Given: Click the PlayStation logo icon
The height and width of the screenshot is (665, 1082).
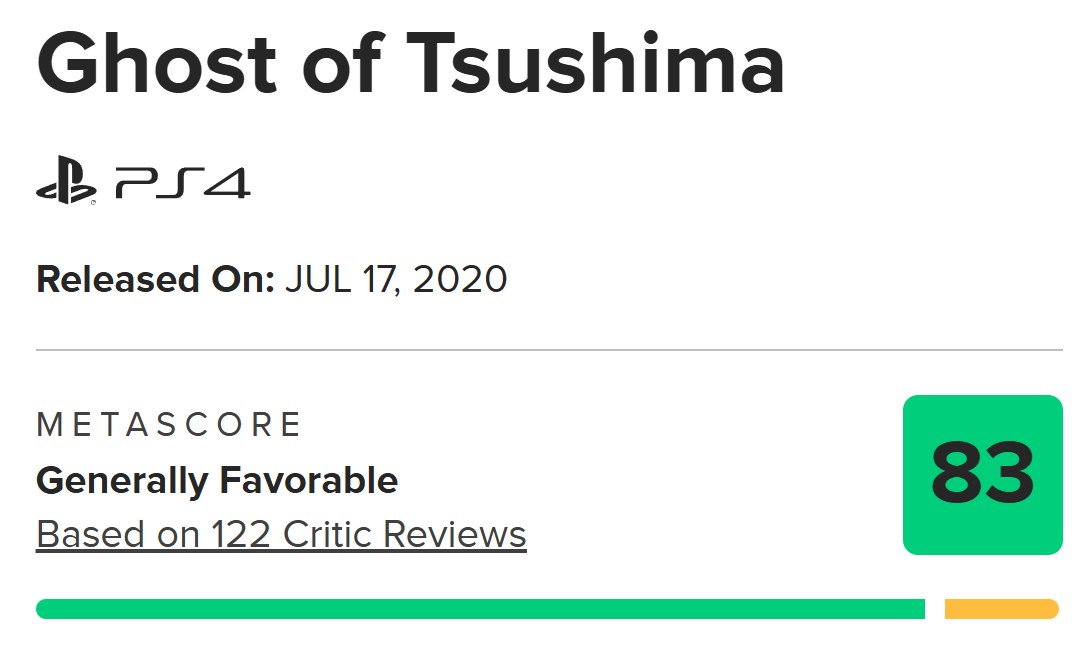Looking at the screenshot, I should click(x=66, y=181).
